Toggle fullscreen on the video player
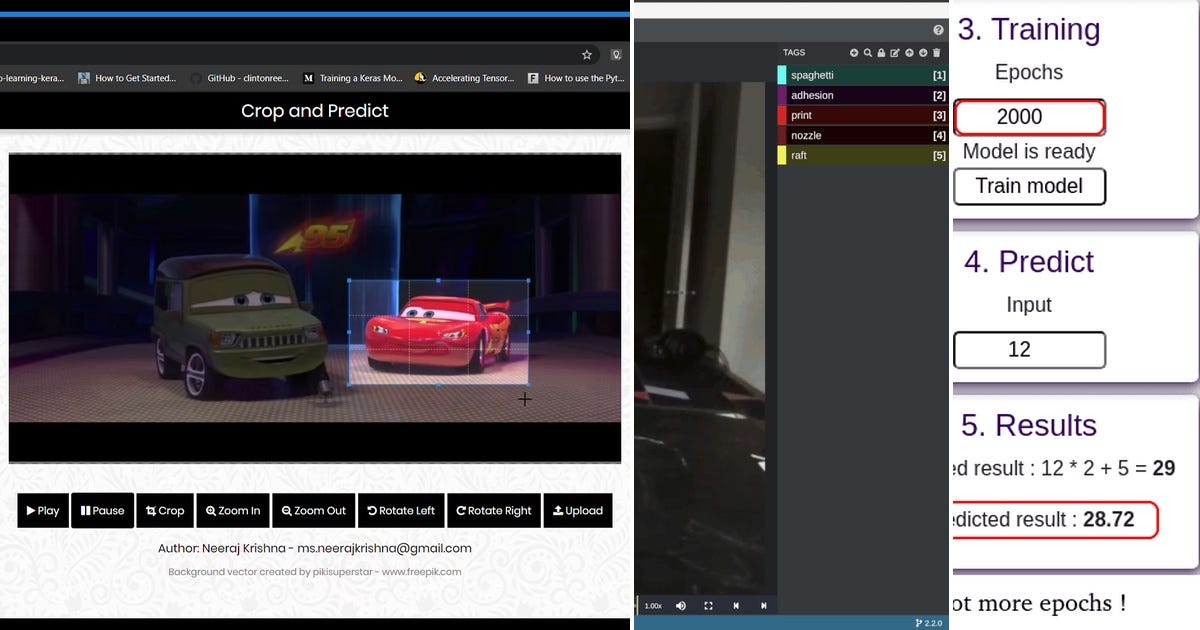 coord(708,605)
